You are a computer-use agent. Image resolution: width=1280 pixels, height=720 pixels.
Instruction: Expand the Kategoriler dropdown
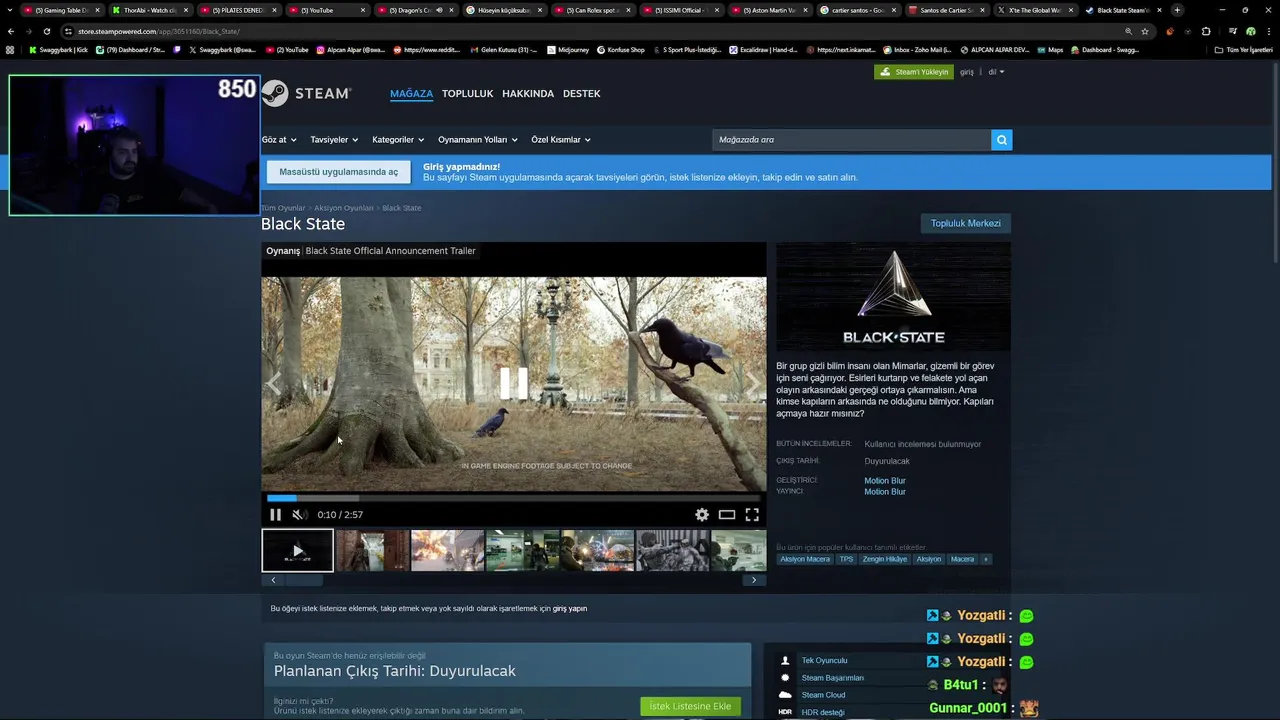click(x=398, y=140)
